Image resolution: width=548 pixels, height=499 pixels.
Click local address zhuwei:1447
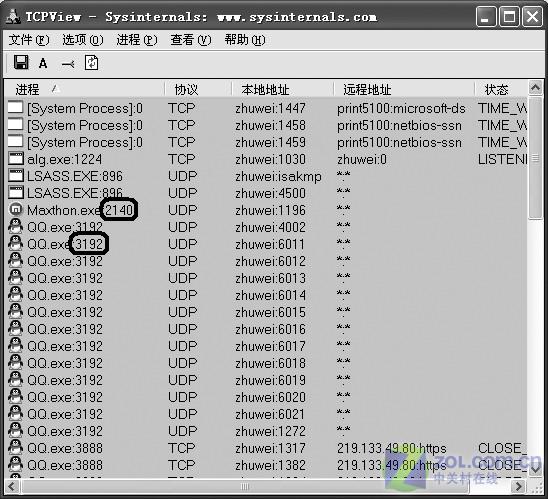(x=271, y=108)
